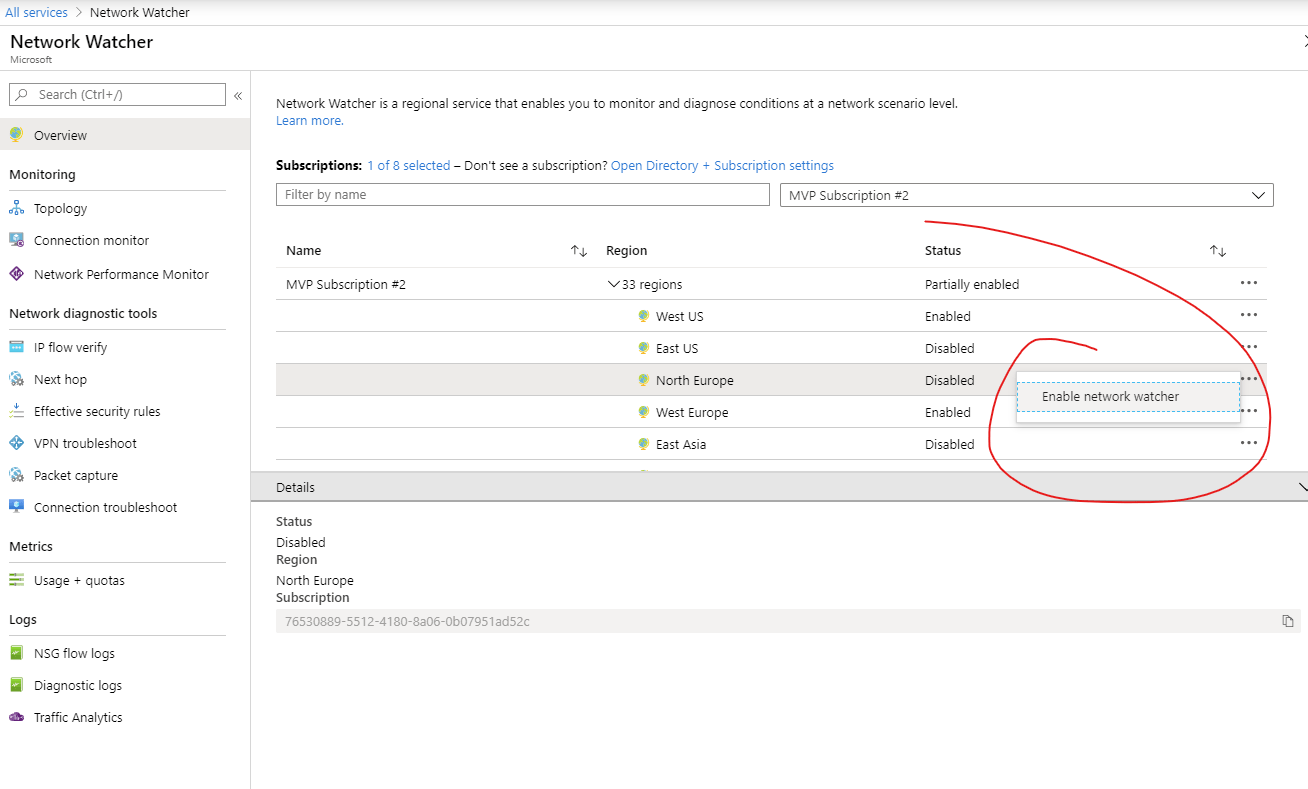Select the Network Performance Monitor icon
The height and width of the screenshot is (789, 1308).
click(x=16, y=274)
